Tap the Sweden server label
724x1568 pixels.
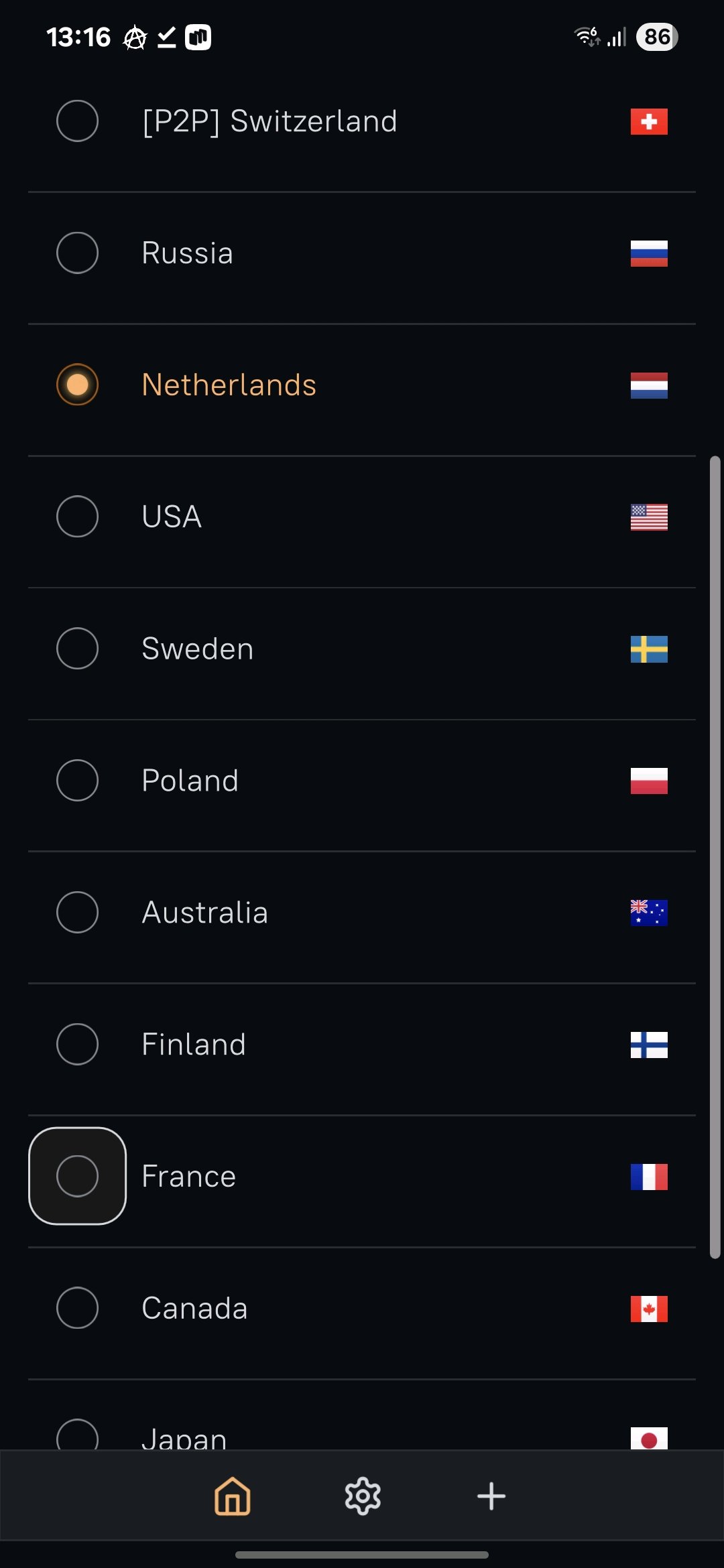[x=198, y=649]
